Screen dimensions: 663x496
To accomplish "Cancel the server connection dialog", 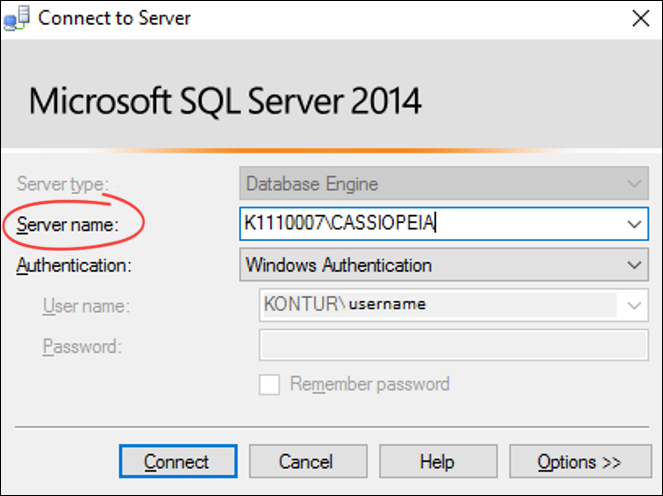I will (306, 462).
